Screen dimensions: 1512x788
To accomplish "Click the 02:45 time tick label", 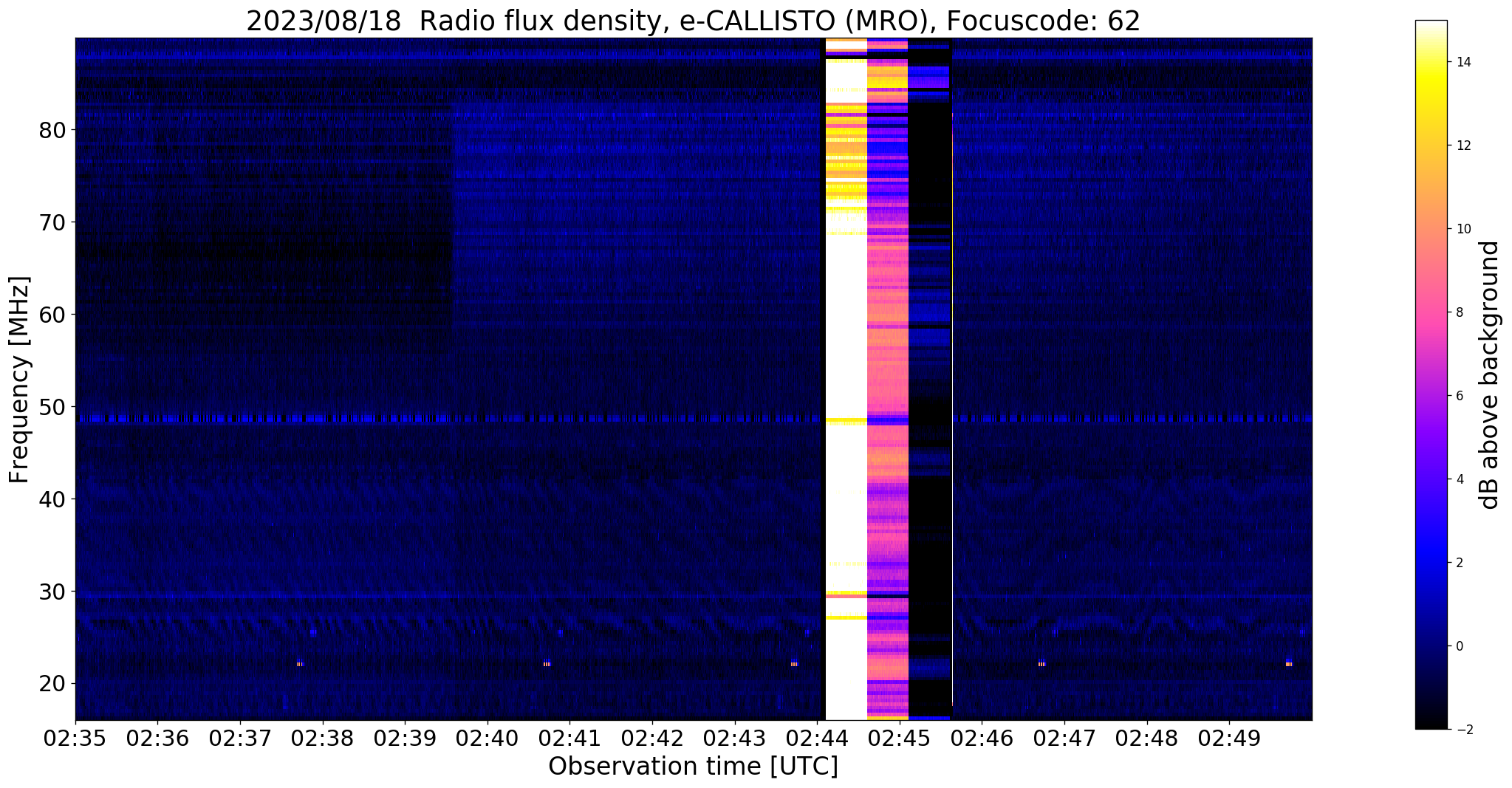I will tap(900, 737).
